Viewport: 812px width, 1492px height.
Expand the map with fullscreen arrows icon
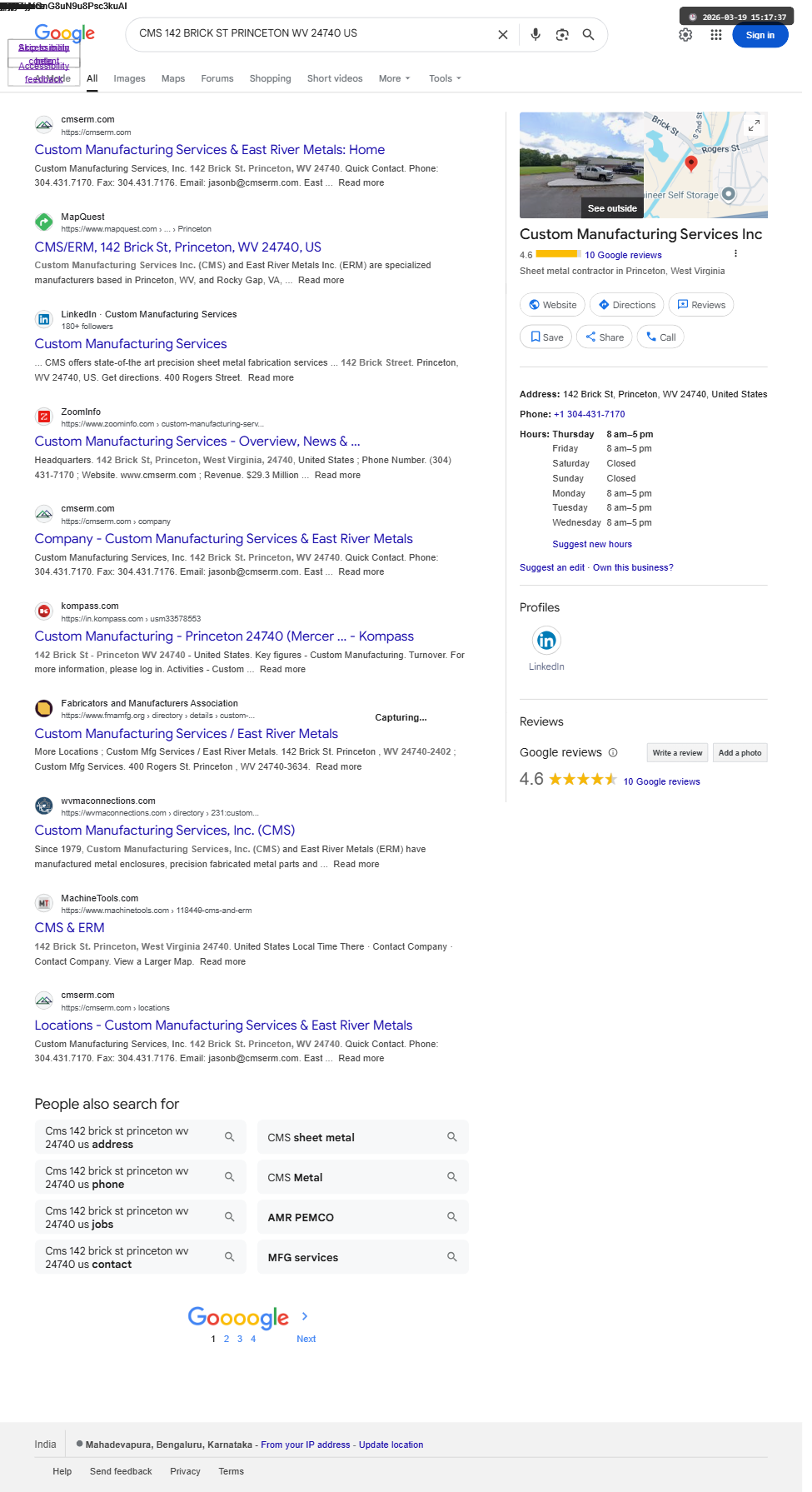[x=753, y=126]
